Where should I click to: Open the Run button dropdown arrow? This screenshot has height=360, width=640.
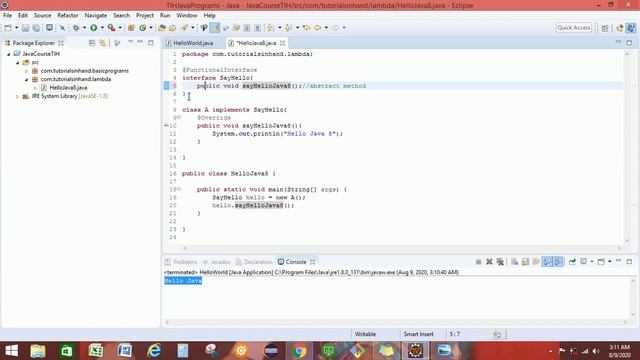[102, 28]
